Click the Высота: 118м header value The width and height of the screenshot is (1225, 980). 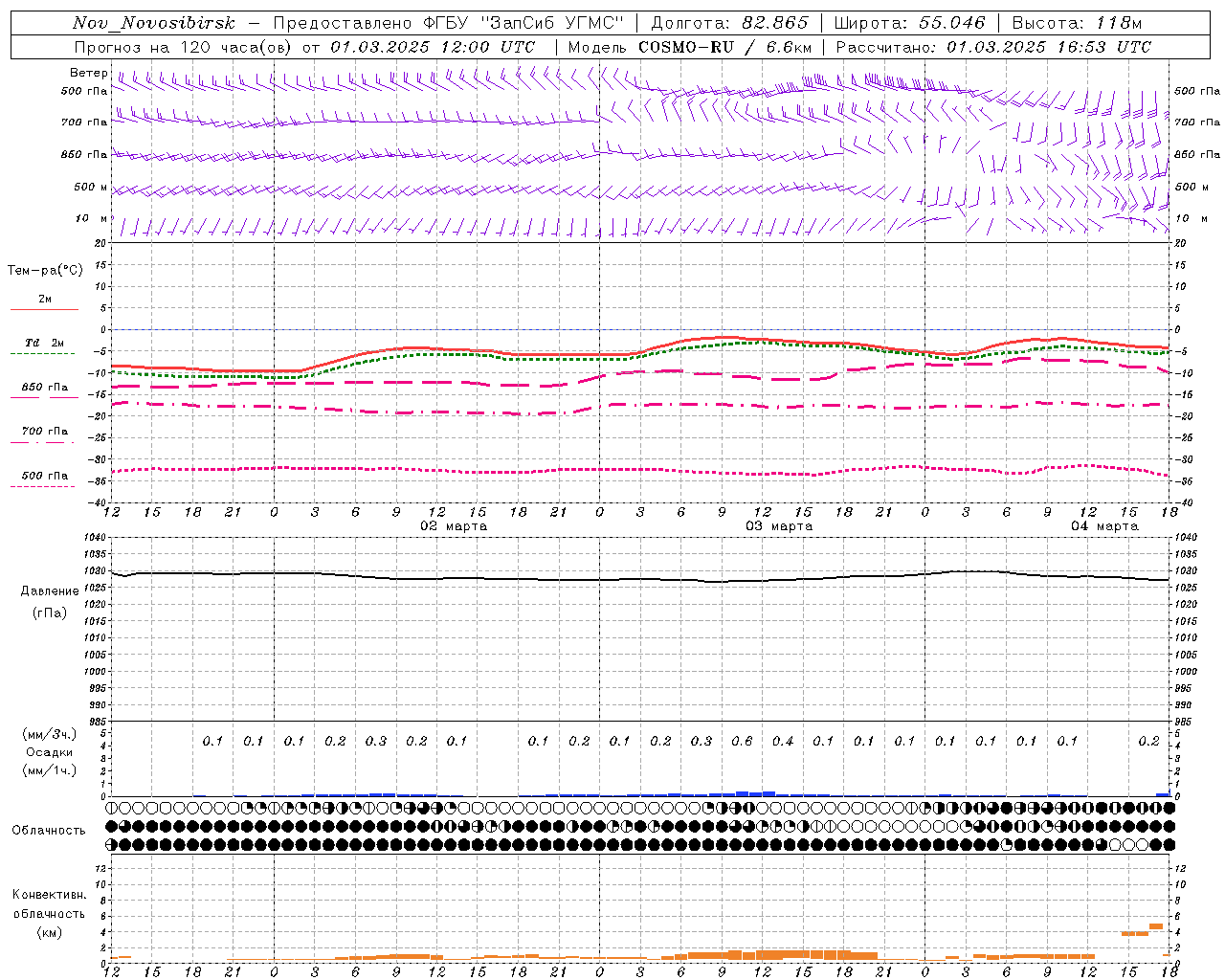[x=1077, y=24]
